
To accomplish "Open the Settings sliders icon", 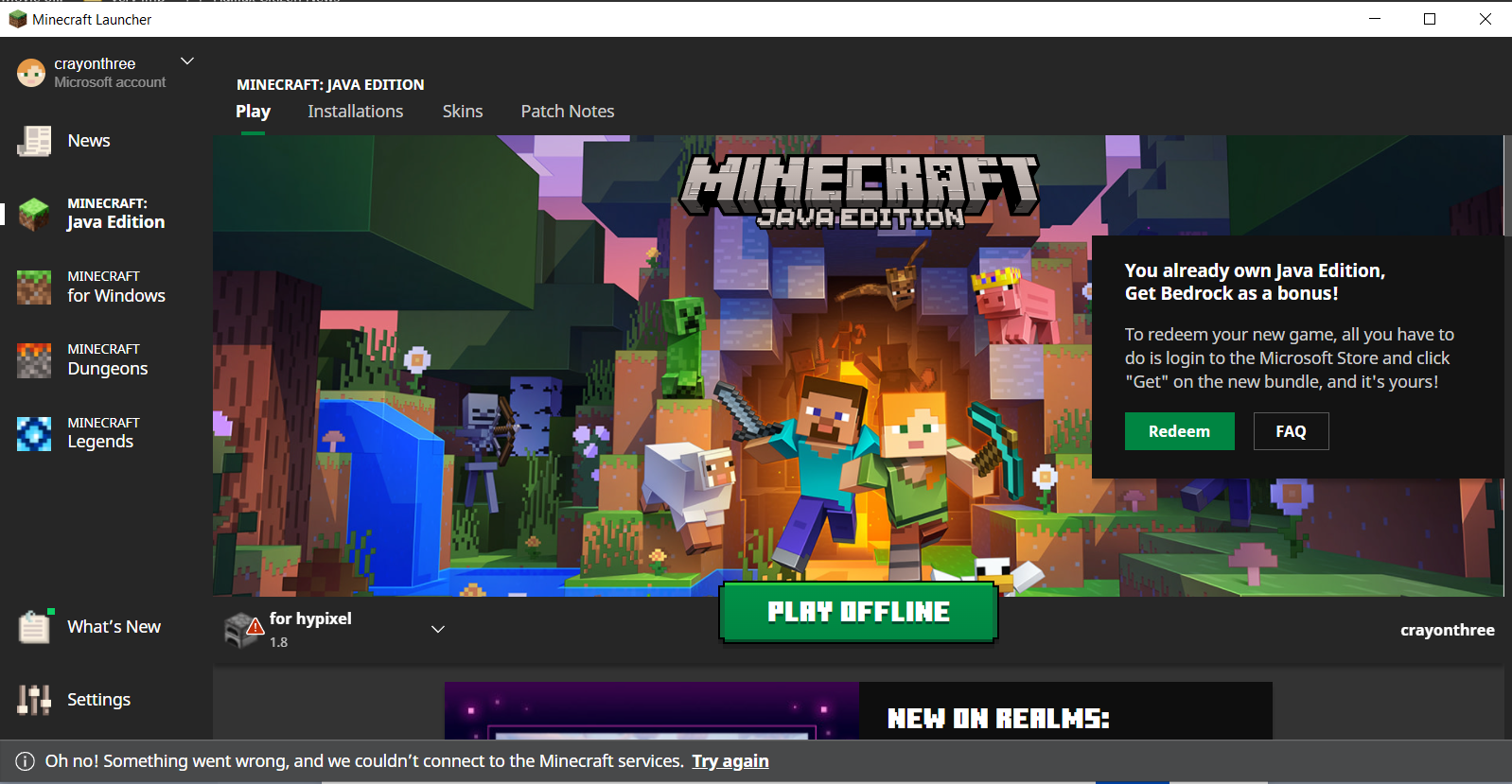I will (34, 700).
